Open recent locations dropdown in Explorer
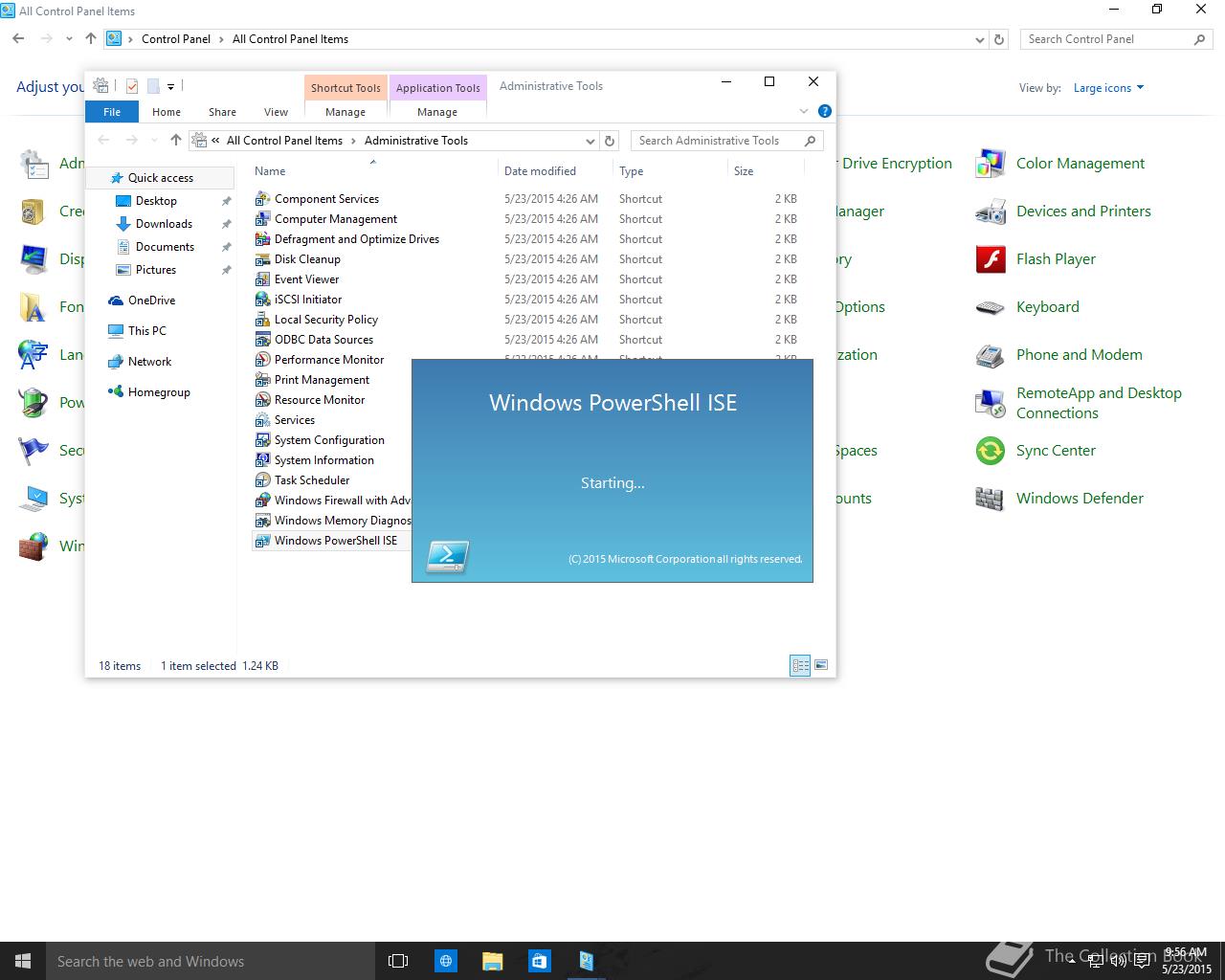 (x=154, y=141)
